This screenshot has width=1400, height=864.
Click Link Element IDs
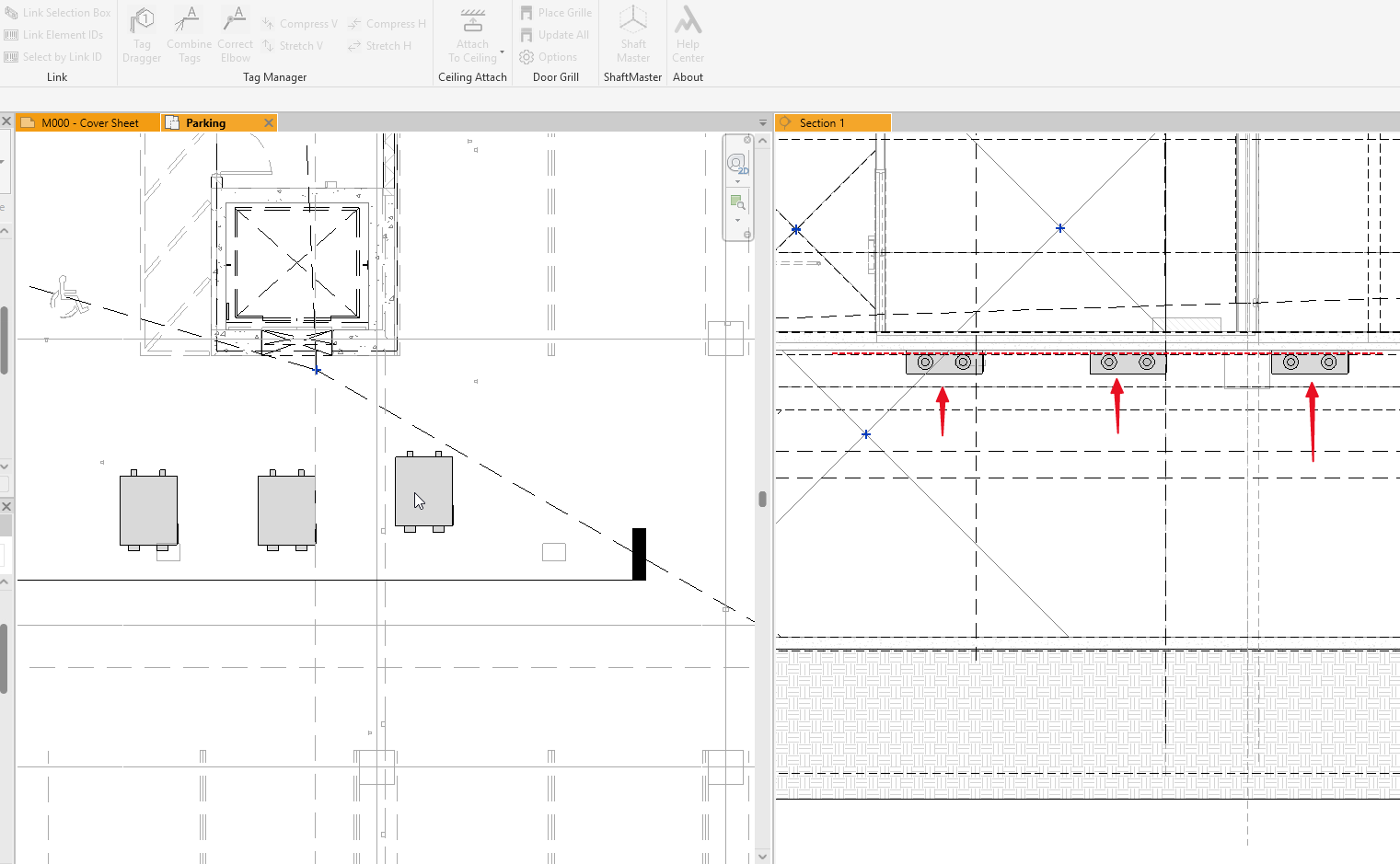[53, 35]
